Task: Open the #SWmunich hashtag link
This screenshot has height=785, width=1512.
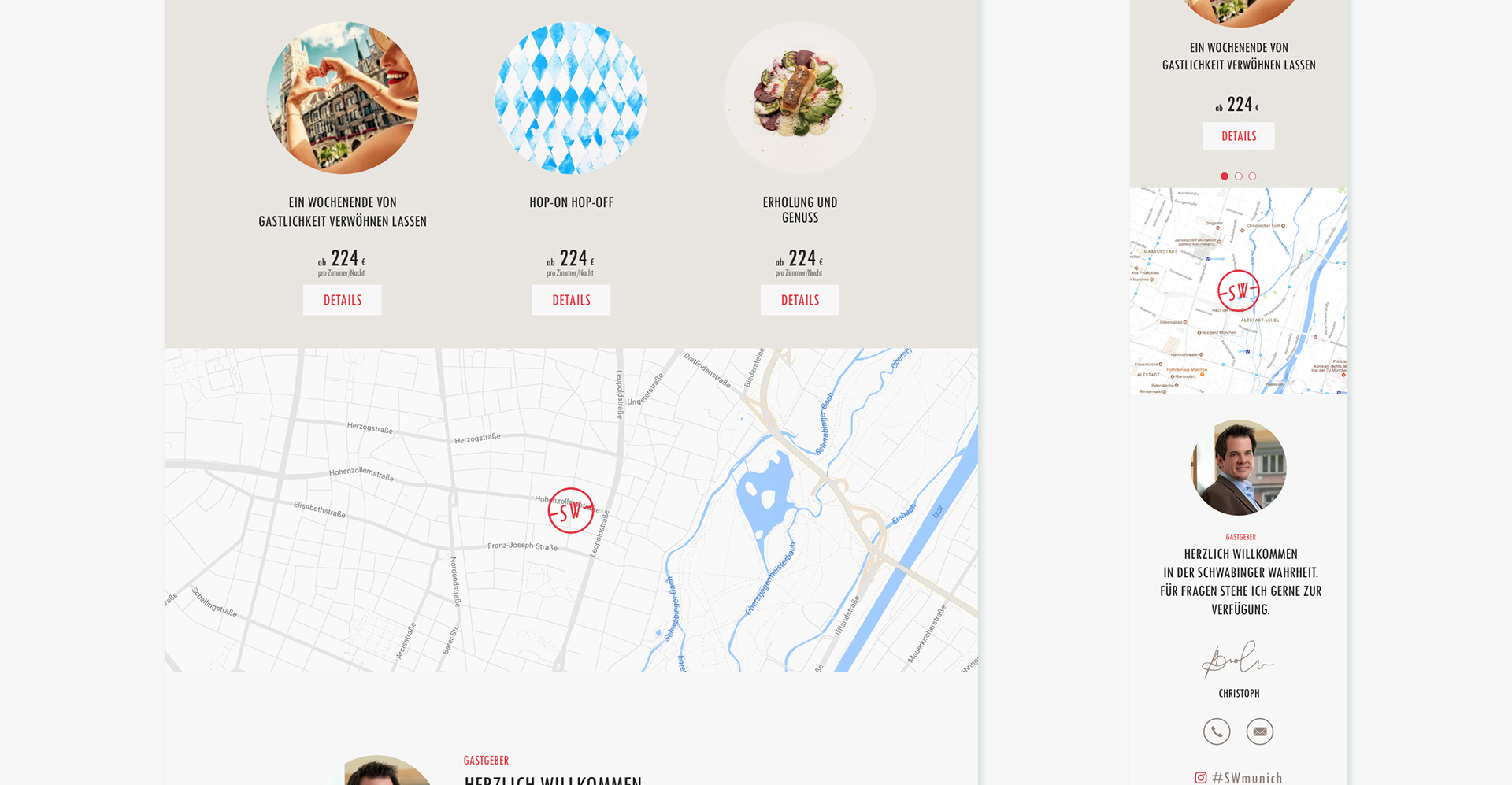Action: [x=1247, y=778]
